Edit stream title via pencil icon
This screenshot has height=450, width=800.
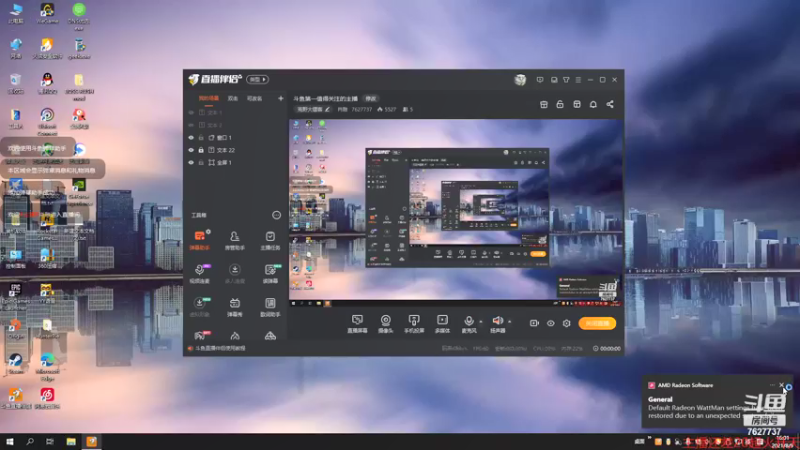click(328, 109)
